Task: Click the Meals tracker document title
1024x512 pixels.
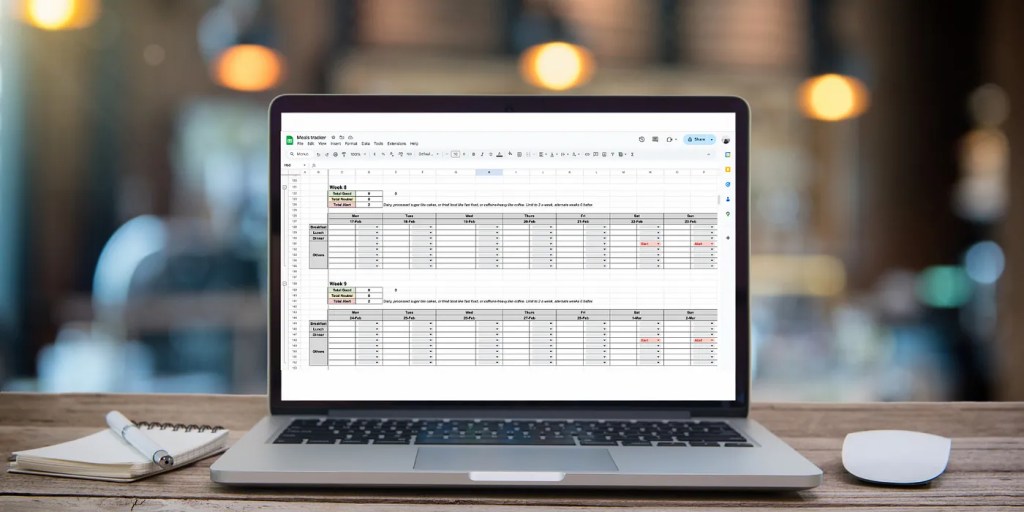Action: tap(312, 137)
